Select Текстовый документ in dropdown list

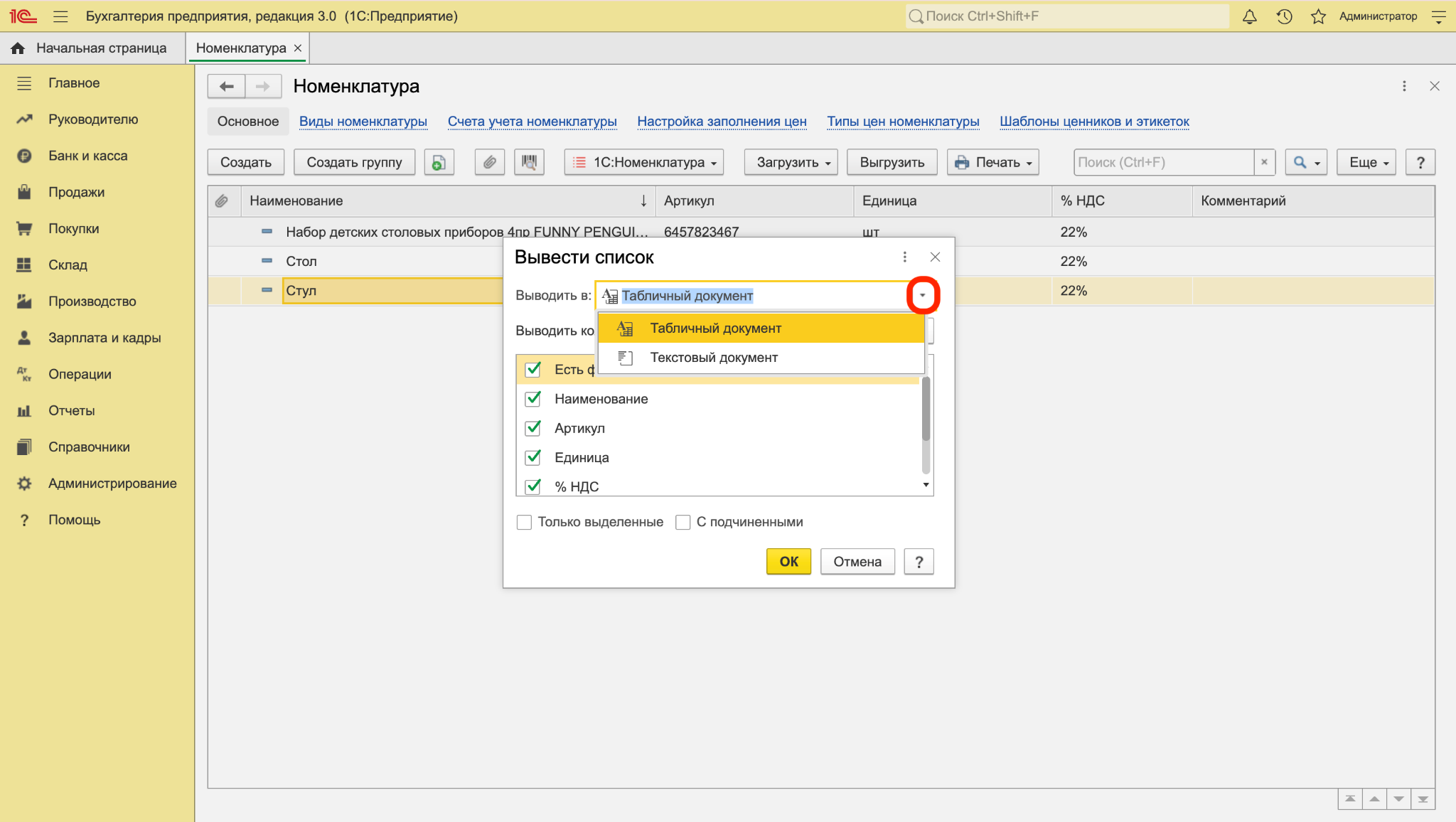tap(761, 358)
